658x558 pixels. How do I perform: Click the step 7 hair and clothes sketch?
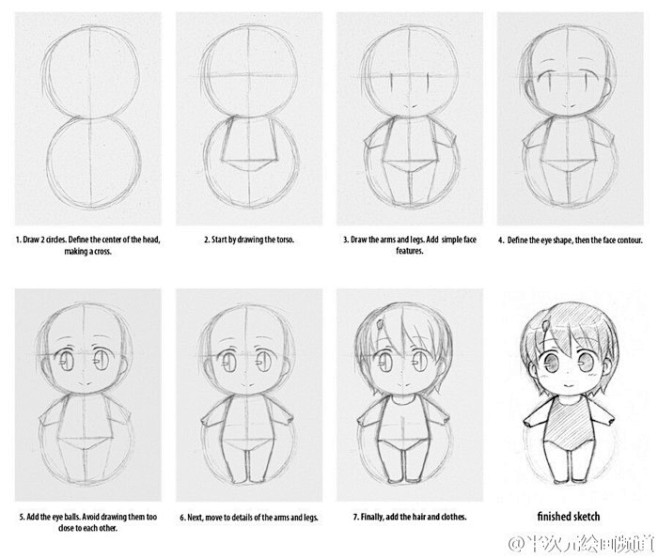(410, 395)
